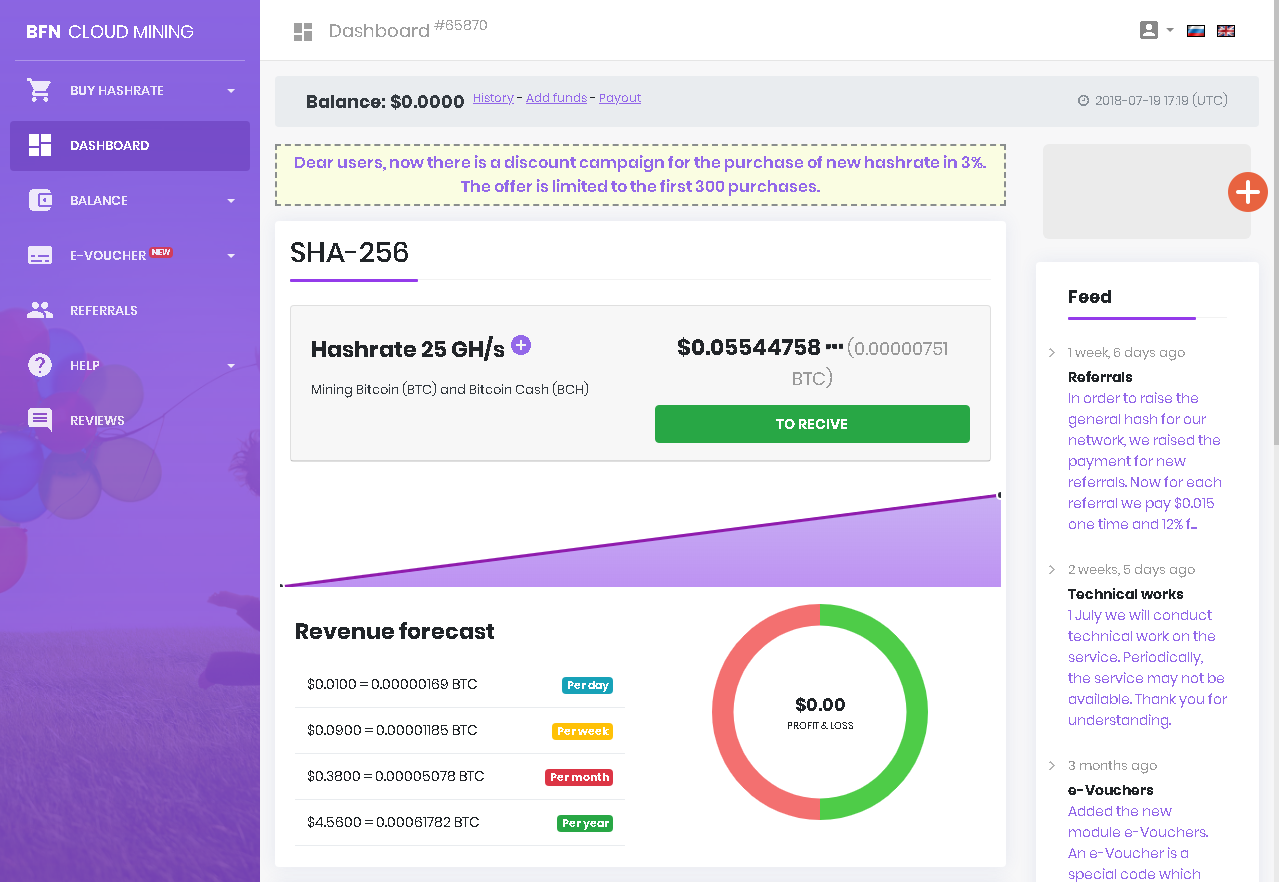Image resolution: width=1279 pixels, height=882 pixels.
Task: Click the green TO RECIVE button
Action: [812, 424]
